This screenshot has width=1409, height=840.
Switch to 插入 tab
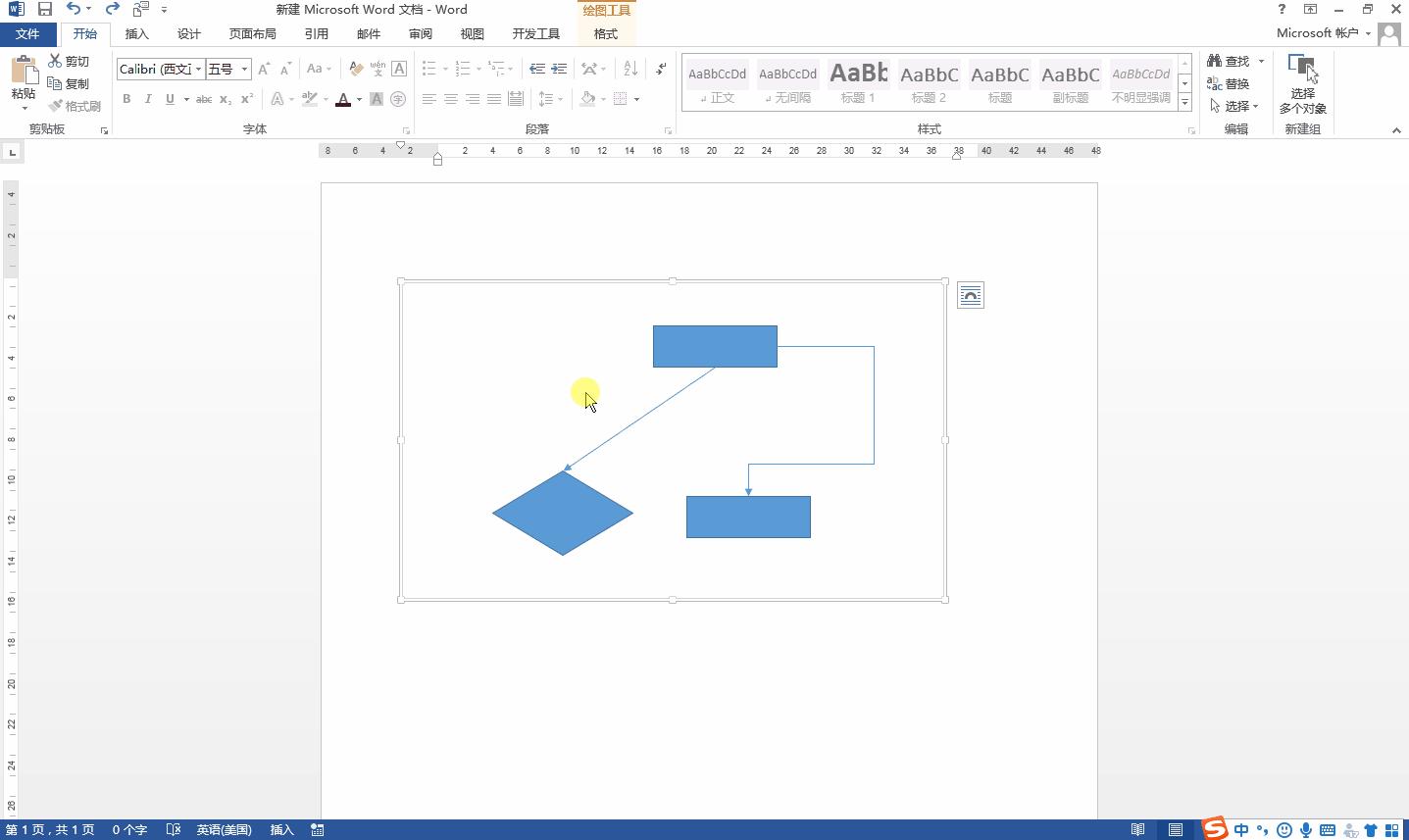(137, 34)
